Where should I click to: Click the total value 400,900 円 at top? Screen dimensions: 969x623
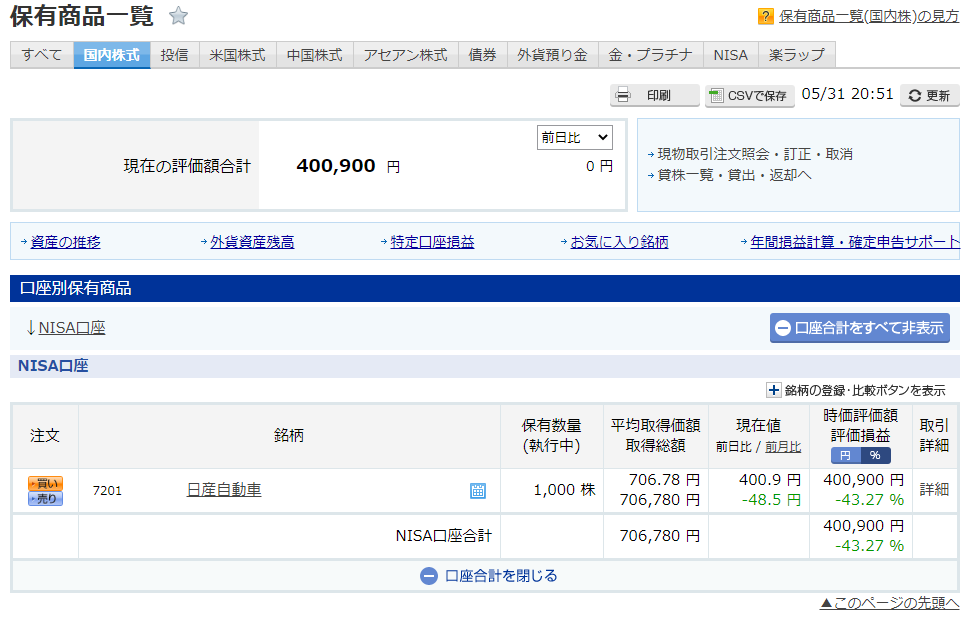[x=348, y=166]
